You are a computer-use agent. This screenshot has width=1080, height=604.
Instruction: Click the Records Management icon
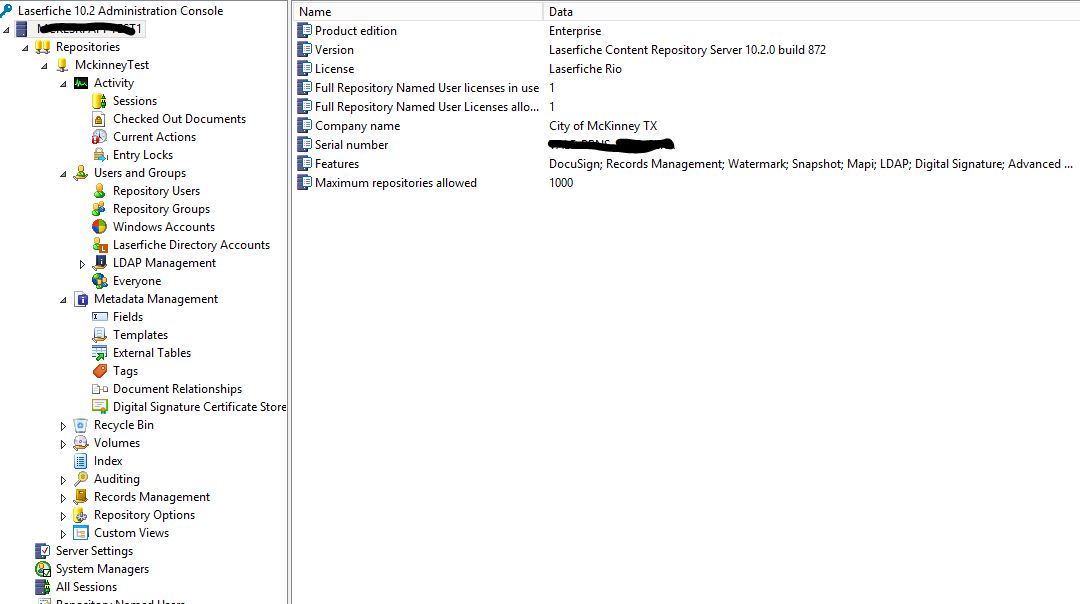point(81,497)
